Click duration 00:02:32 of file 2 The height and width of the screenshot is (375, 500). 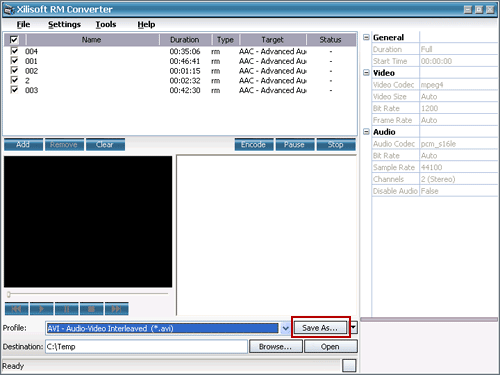(x=185, y=81)
